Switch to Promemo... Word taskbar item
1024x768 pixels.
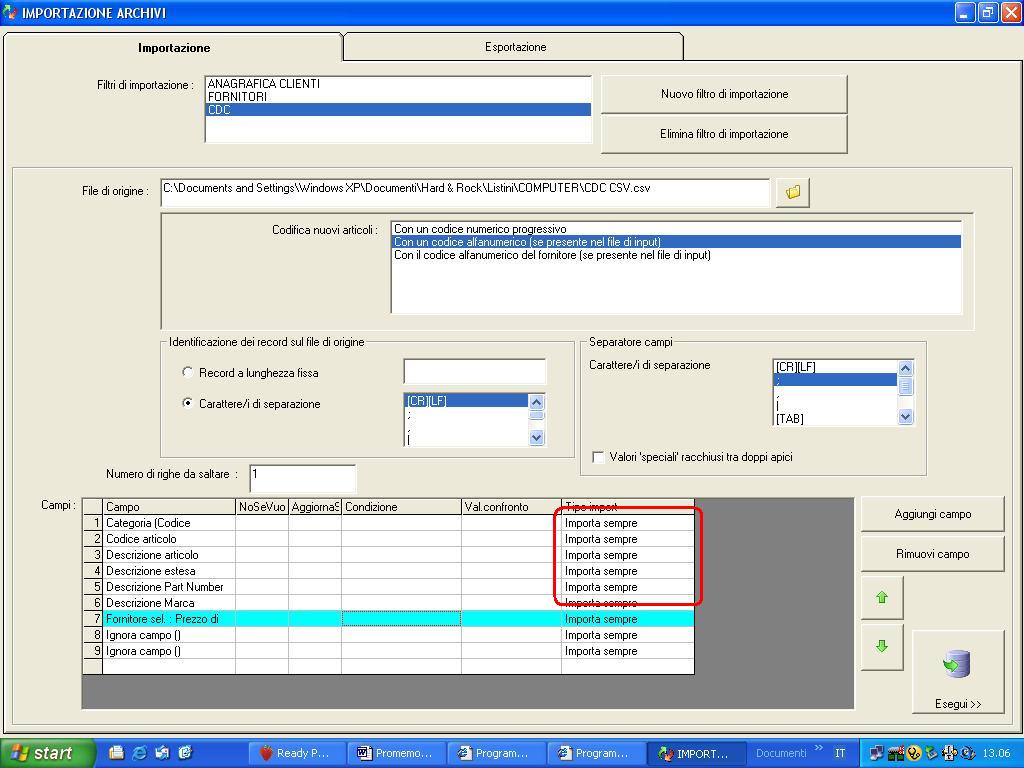point(396,753)
